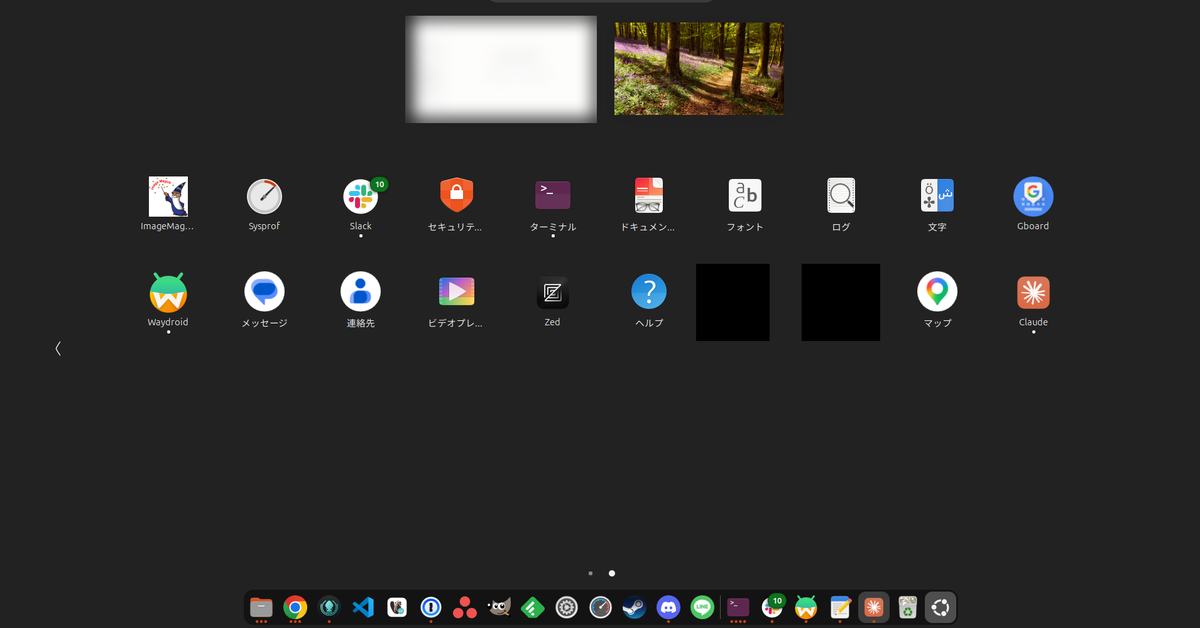Launch the 文字 characters app
The image size is (1200, 628).
pos(937,195)
